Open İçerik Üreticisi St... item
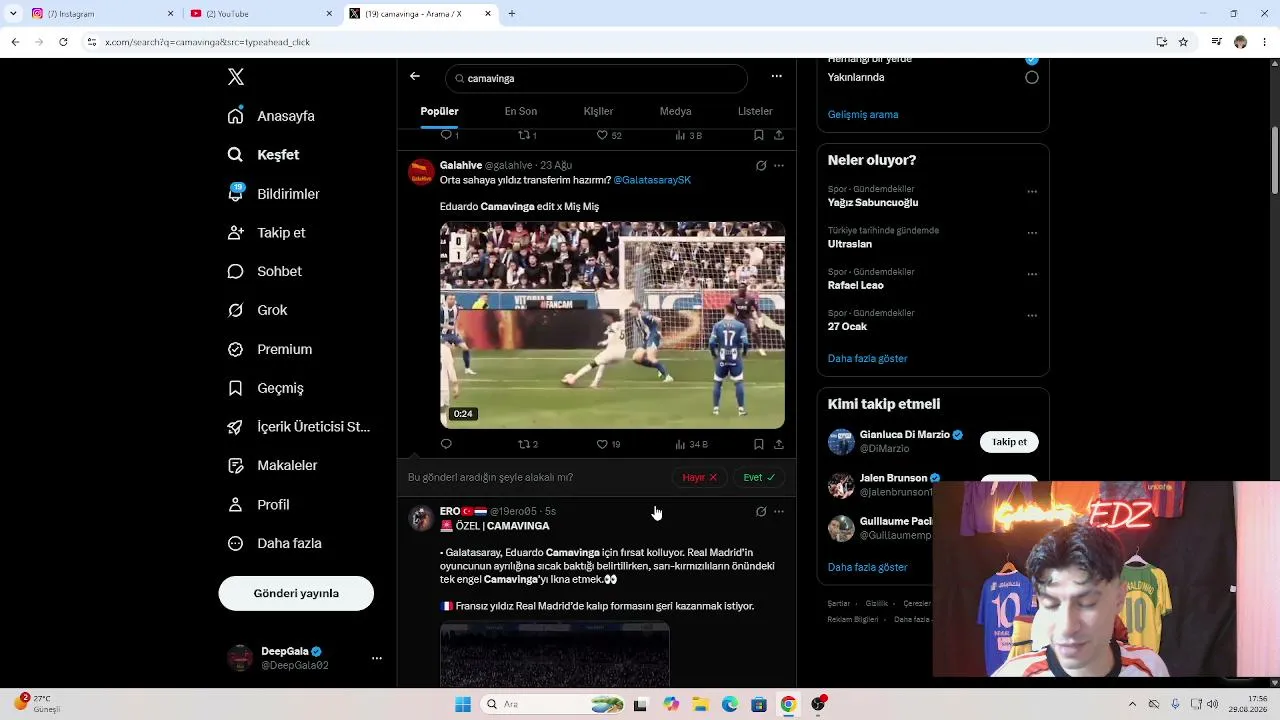The image size is (1280, 720). coord(298,427)
